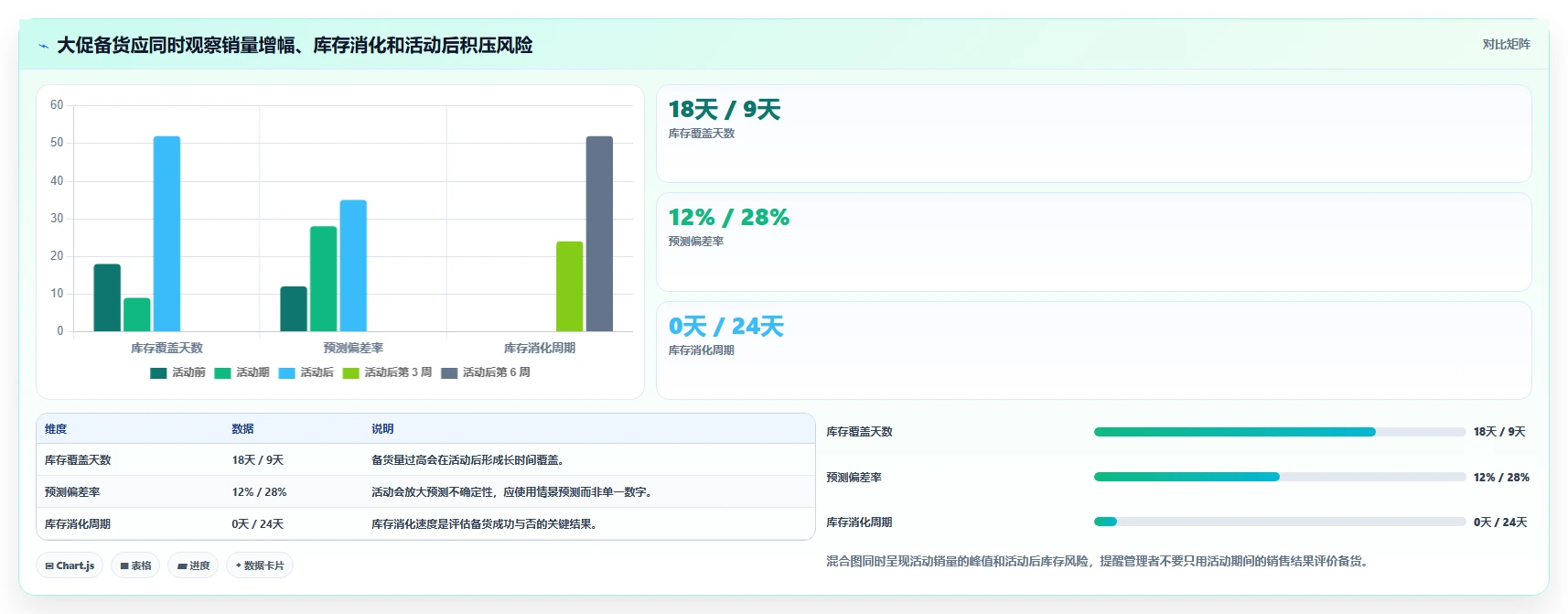Image resolution: width=1568 pixels, height=614 pixels.
Task: Click the 进度 tag chip
Action: coord(193,566)
